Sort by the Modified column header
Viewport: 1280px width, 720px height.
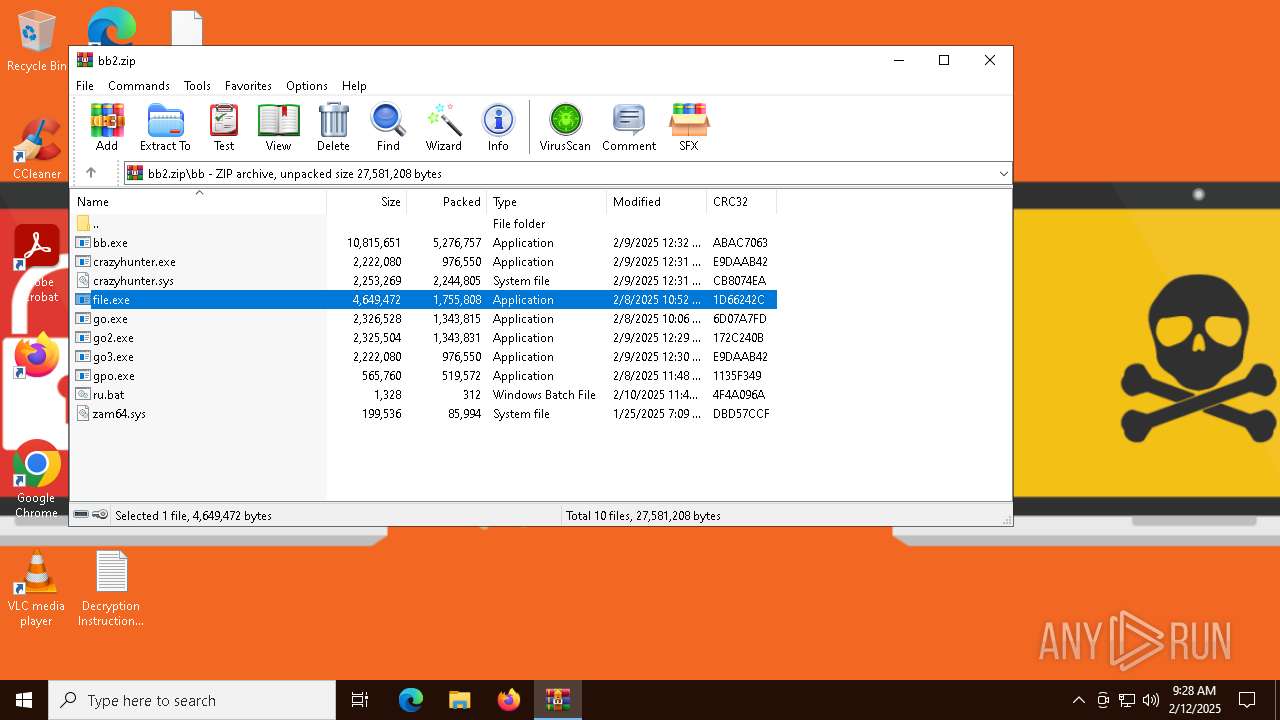[x=657, y=202]
